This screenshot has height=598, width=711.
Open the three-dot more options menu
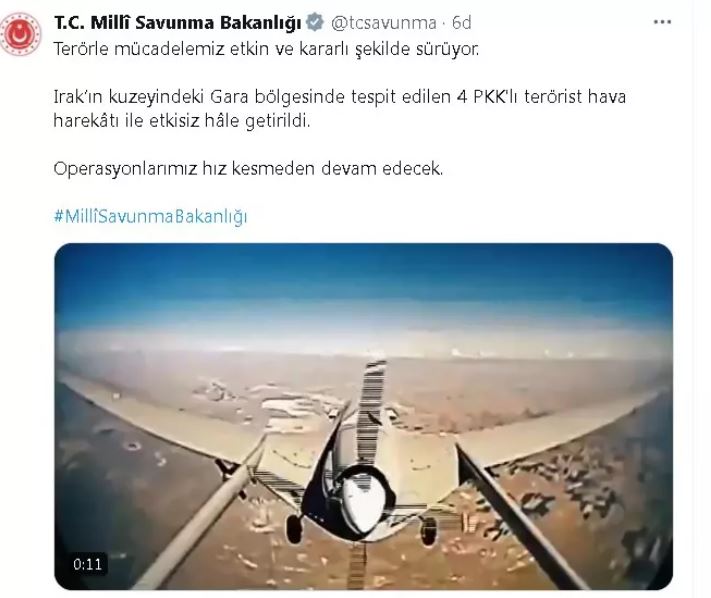click(662, 22)
